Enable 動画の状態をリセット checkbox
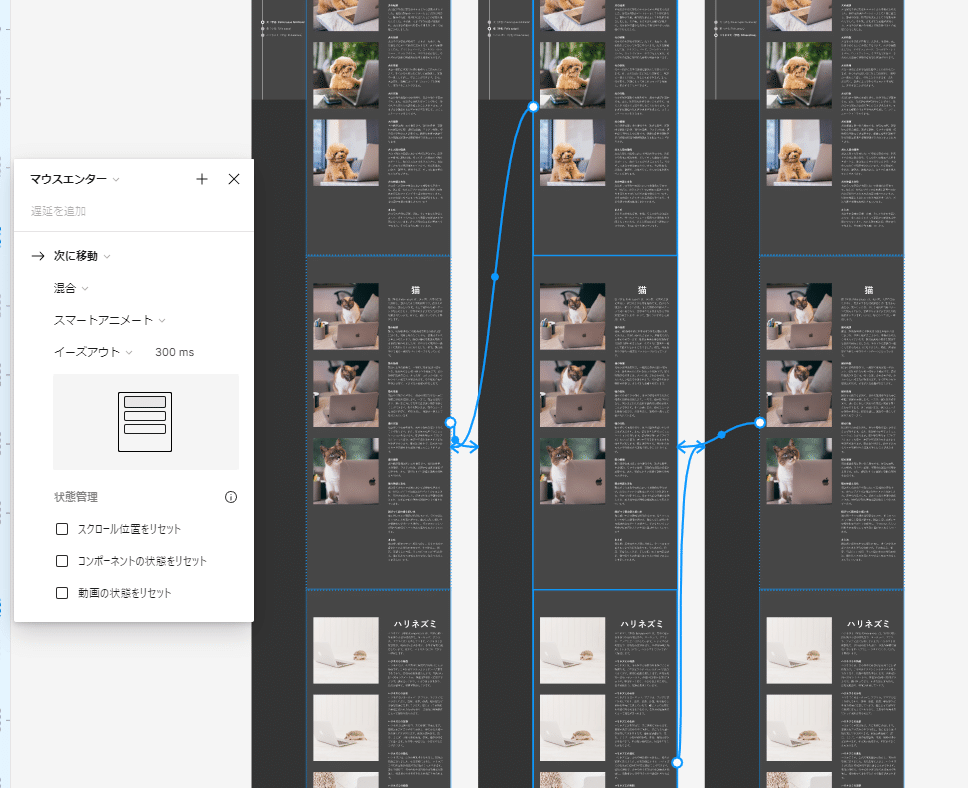The width and height of the screenshot is (968, 788). point(62,593)
